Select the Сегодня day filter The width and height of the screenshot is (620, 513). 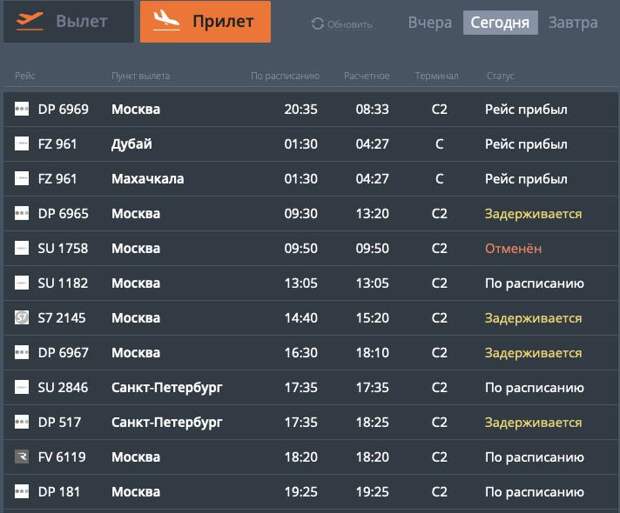pyautogui.click(x=500, y=23)
